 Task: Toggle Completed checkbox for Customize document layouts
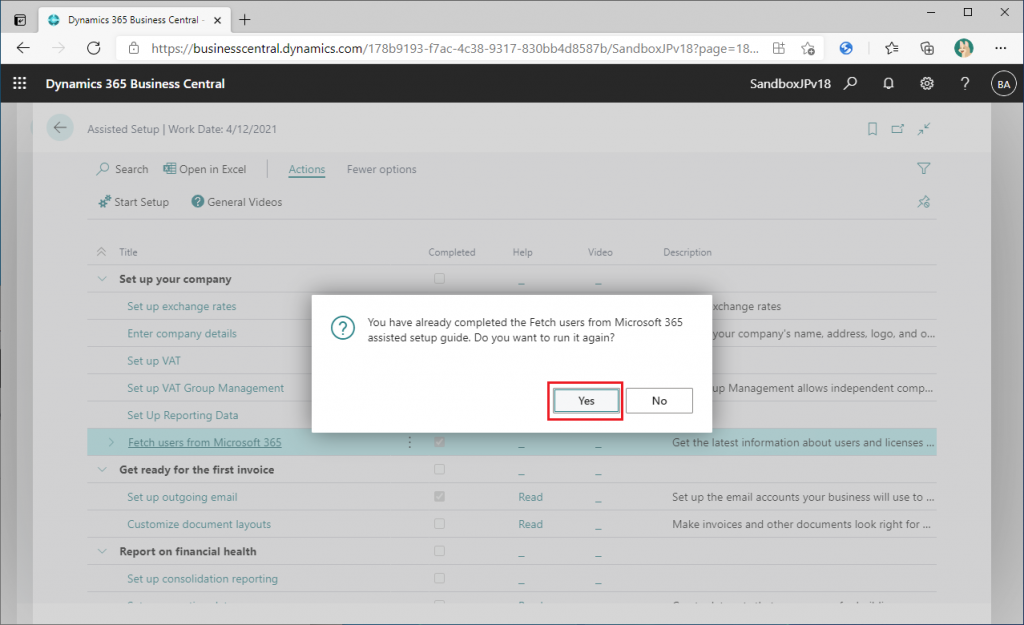pos(440,524)
